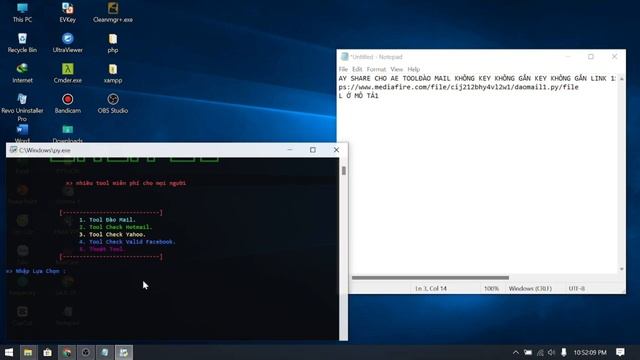Image resolution: width=640 pixels, height=360 pixels.
Task: Open Notepad's Edit menu
Action: pos(357,69)
